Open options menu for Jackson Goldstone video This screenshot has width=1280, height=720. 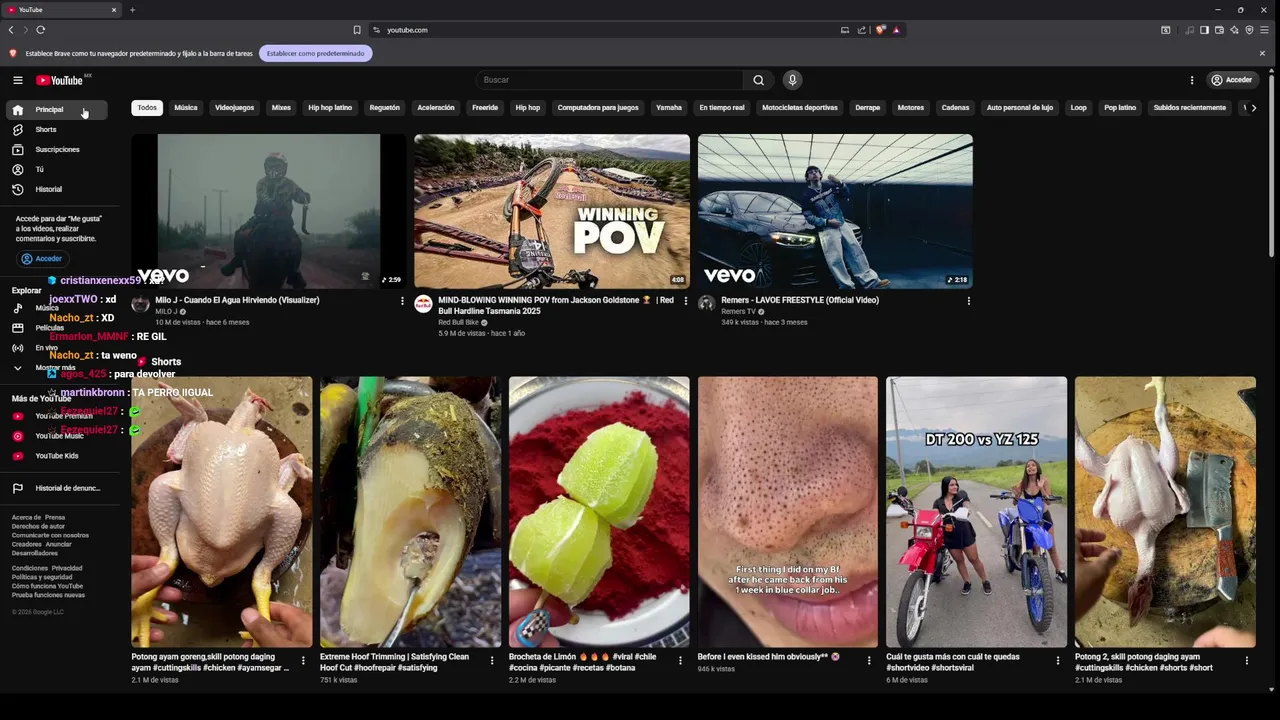coord(685,301)
